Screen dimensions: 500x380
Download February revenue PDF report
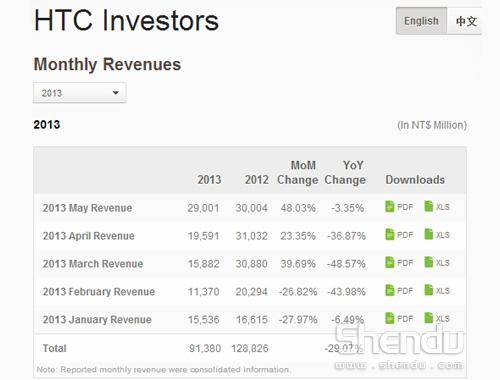399,291
